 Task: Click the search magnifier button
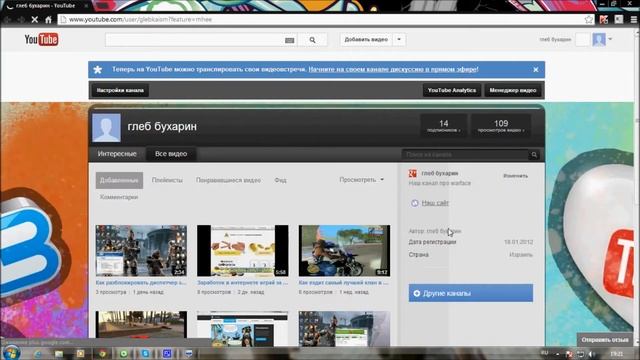point(312,40)
